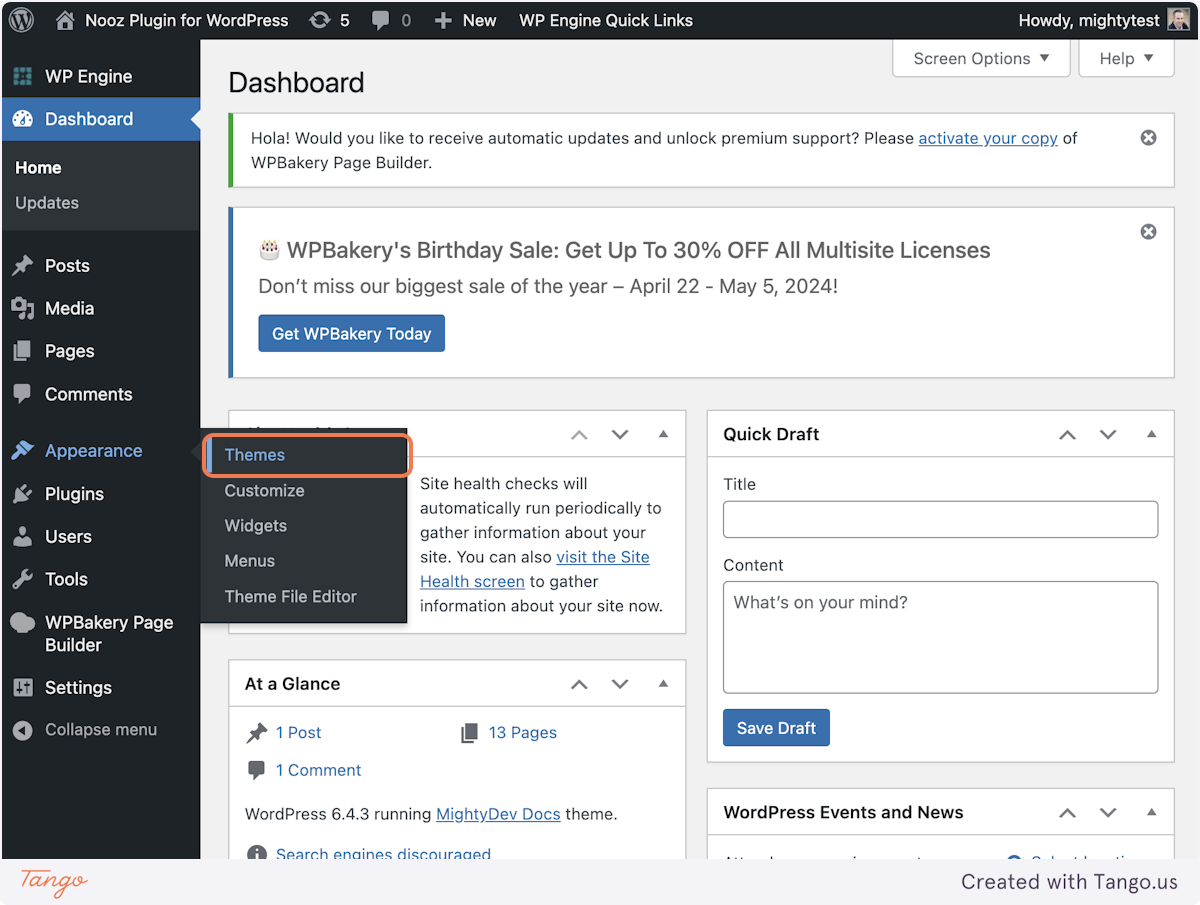Click the Get WPBakery Today button
The height and width of the screenshot is (905, 1200).
point(351,334)
